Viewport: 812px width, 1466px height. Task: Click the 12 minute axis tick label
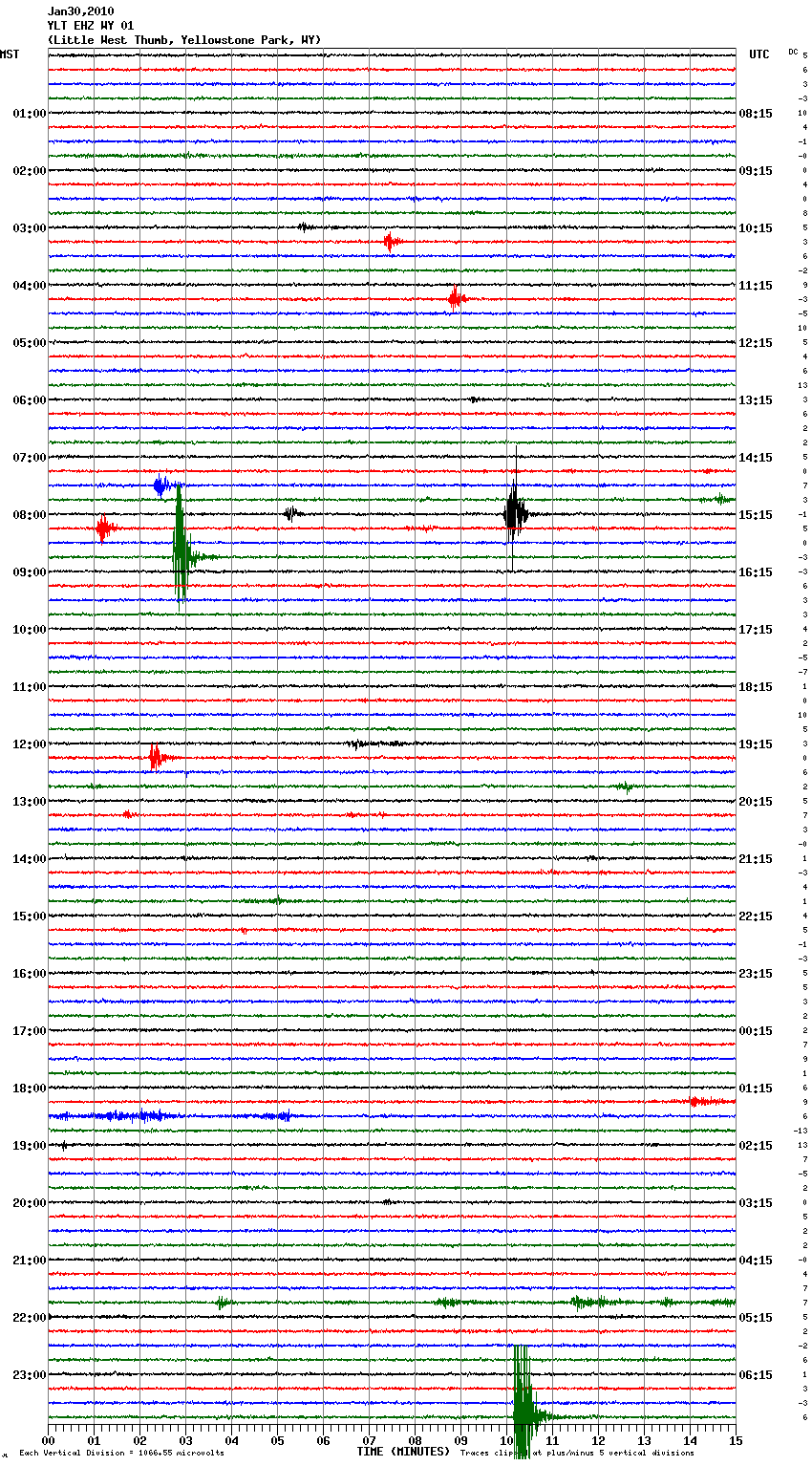pos(598,1440)
